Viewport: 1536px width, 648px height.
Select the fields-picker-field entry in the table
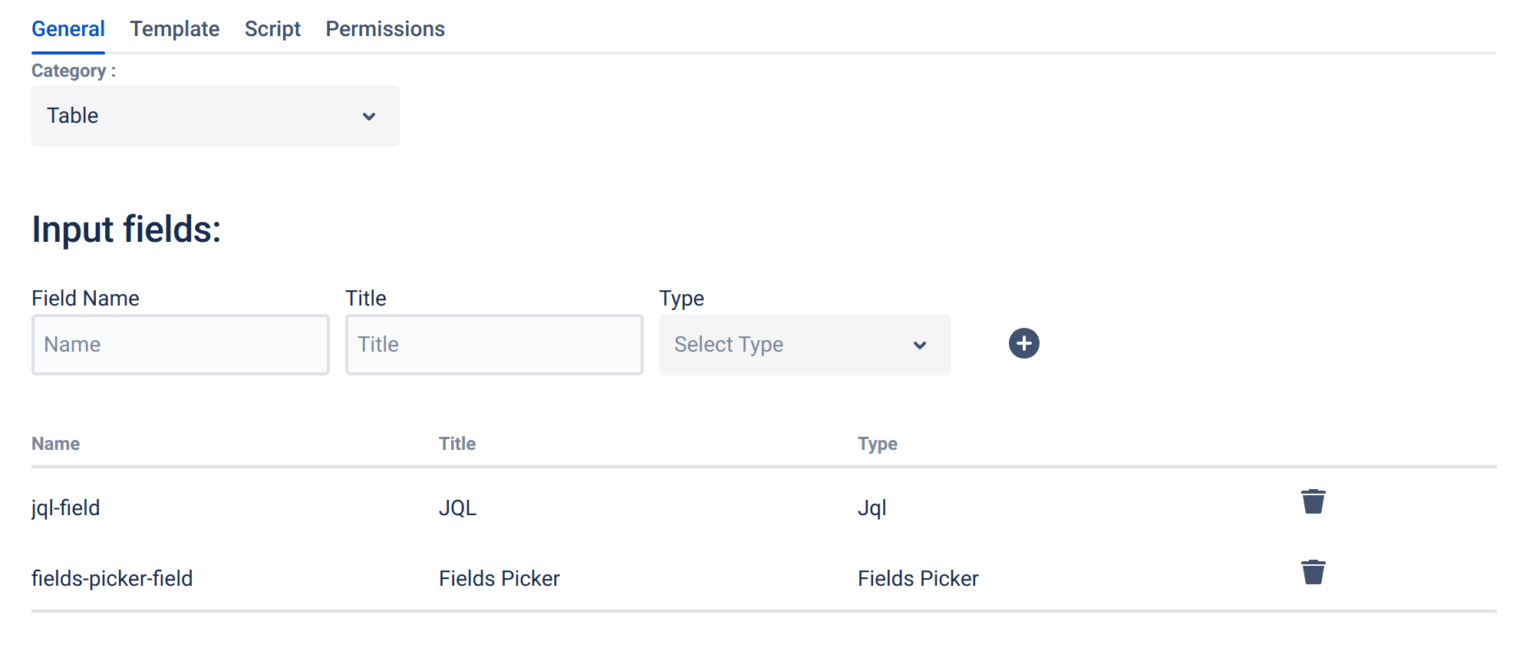pyautogui.click(x=112, y=578)
